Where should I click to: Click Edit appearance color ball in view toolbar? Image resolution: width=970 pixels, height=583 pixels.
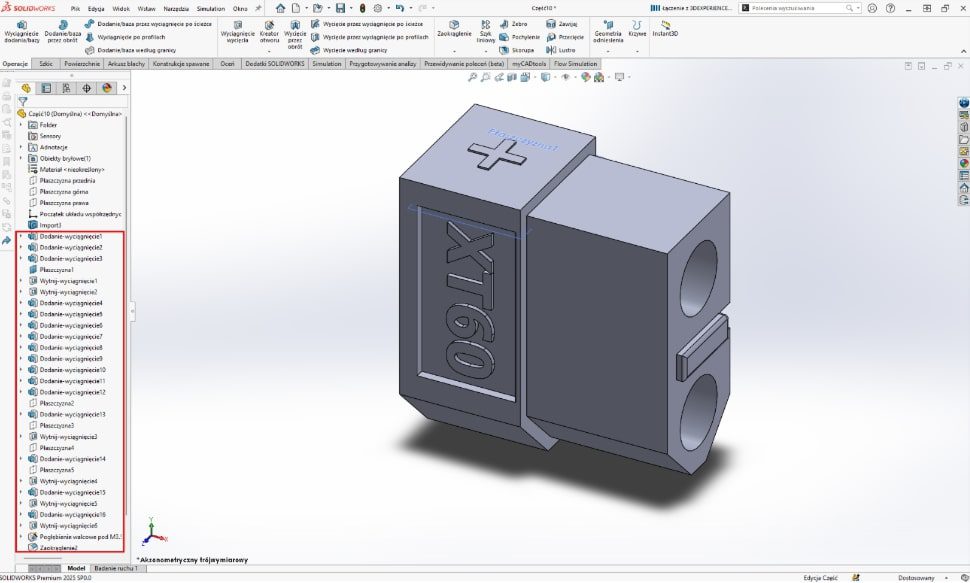click(585, 77)
